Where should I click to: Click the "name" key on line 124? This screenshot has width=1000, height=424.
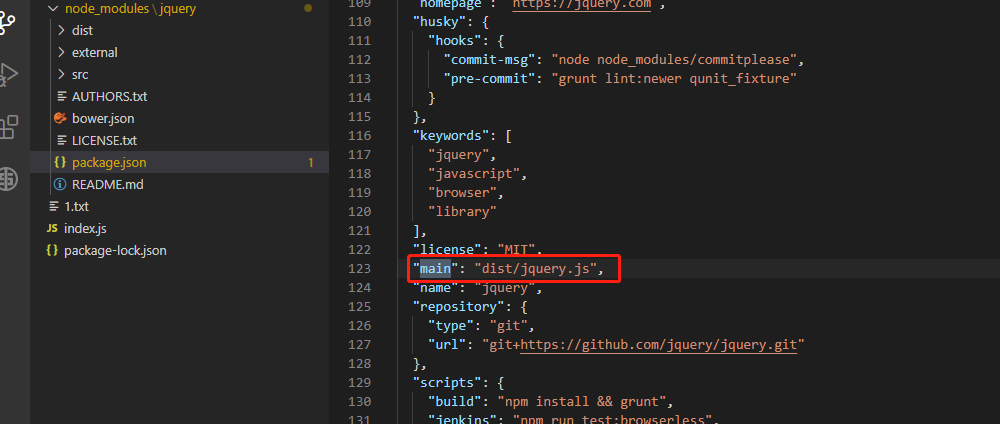(x=435, y=288)
